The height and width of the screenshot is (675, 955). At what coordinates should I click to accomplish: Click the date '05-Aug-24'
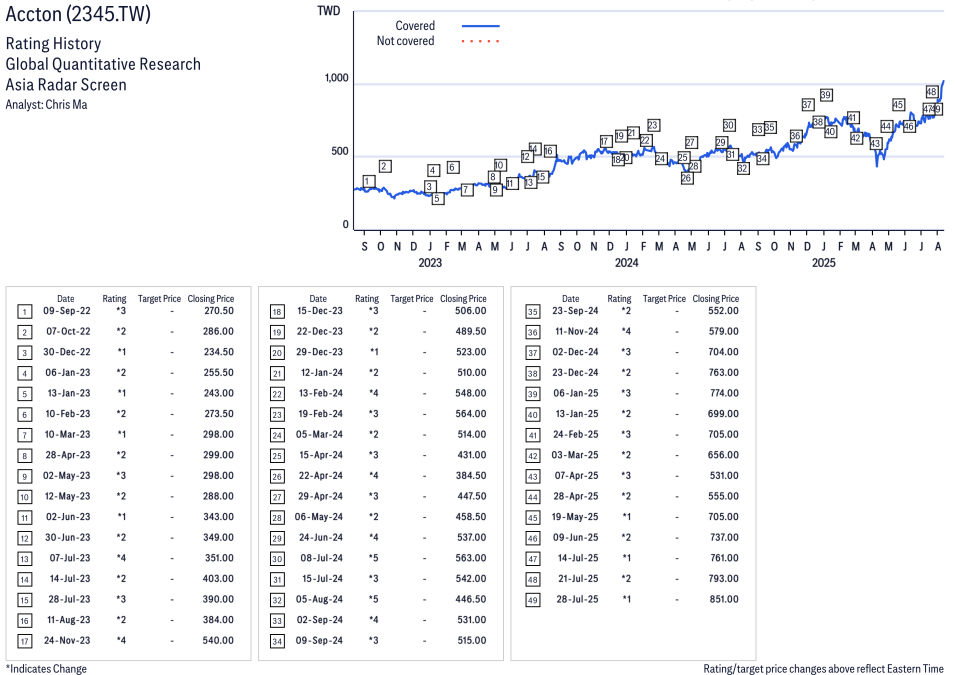[x=319, y=599]
